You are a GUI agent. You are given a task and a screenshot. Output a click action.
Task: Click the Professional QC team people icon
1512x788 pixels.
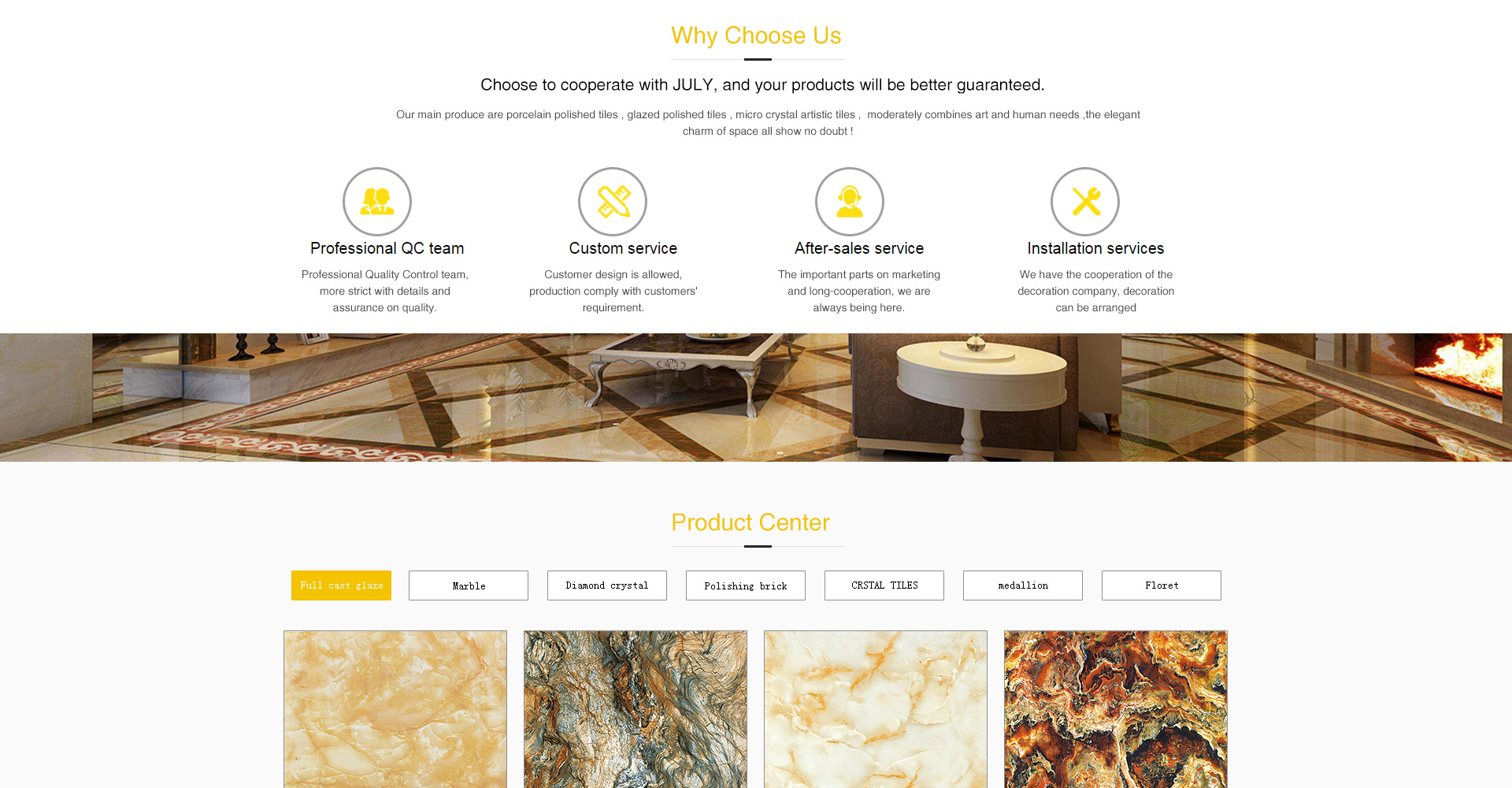pyautogui.click(x=377, y=202)
